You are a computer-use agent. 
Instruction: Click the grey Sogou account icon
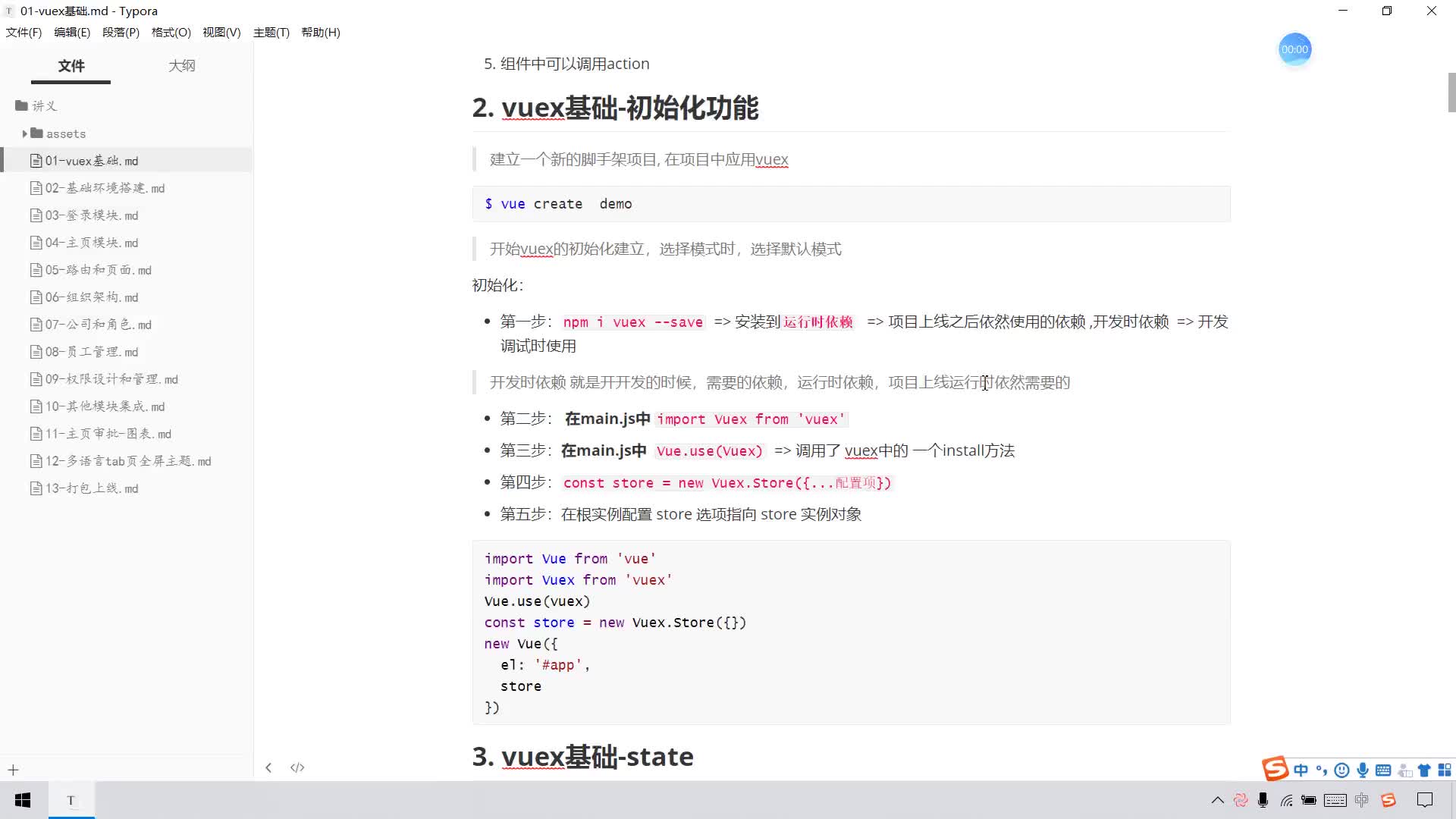click(x=1404, y=770)
